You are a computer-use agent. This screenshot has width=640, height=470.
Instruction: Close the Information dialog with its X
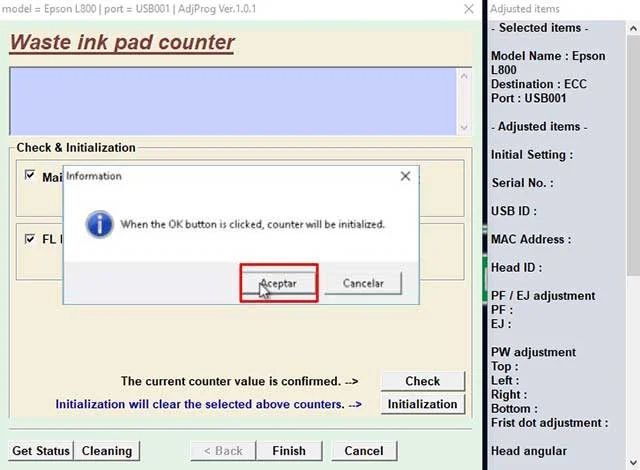[x=405, y=176]
